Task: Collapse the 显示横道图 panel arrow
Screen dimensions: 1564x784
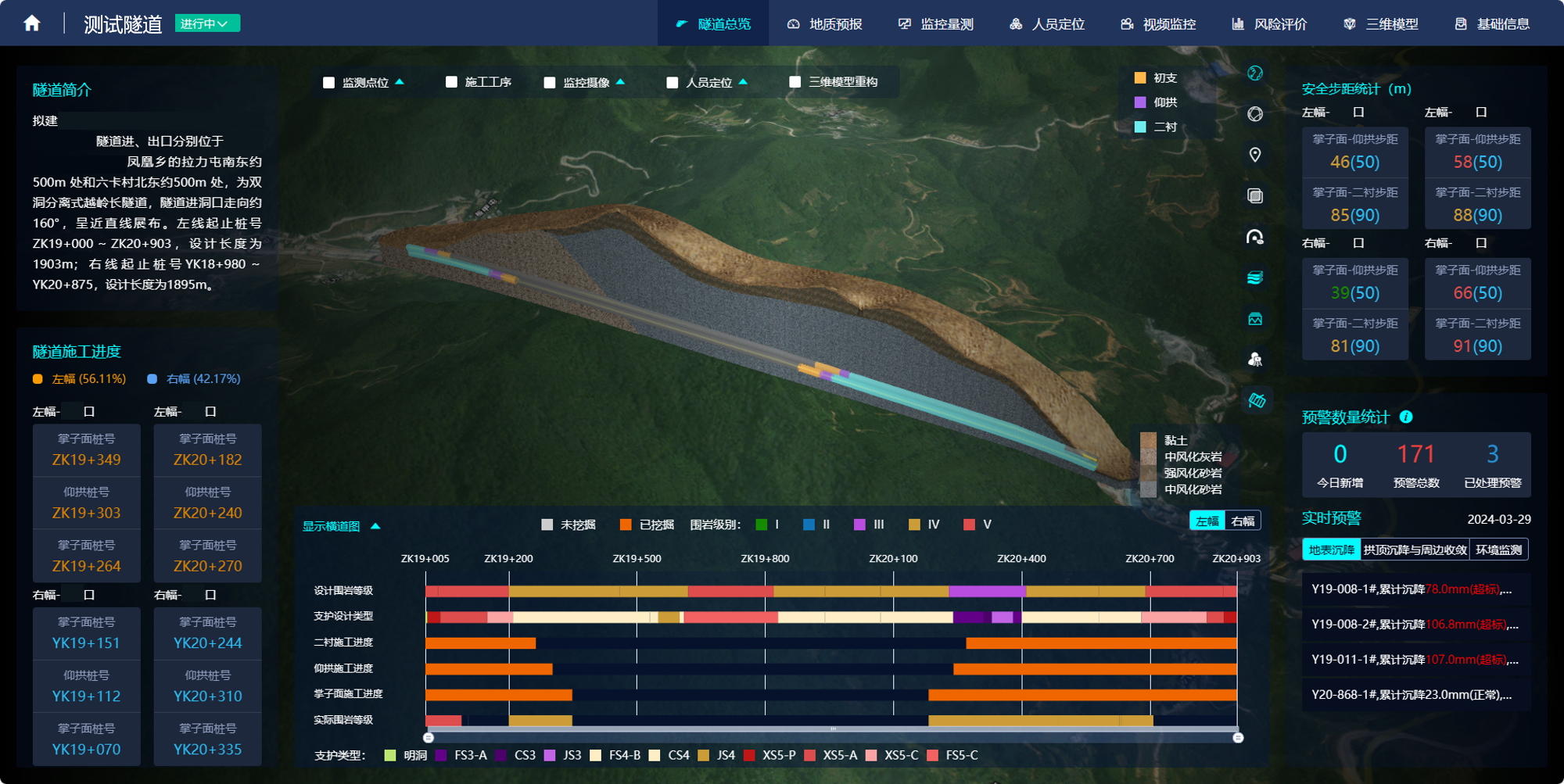Action: [x=375, y=526]
